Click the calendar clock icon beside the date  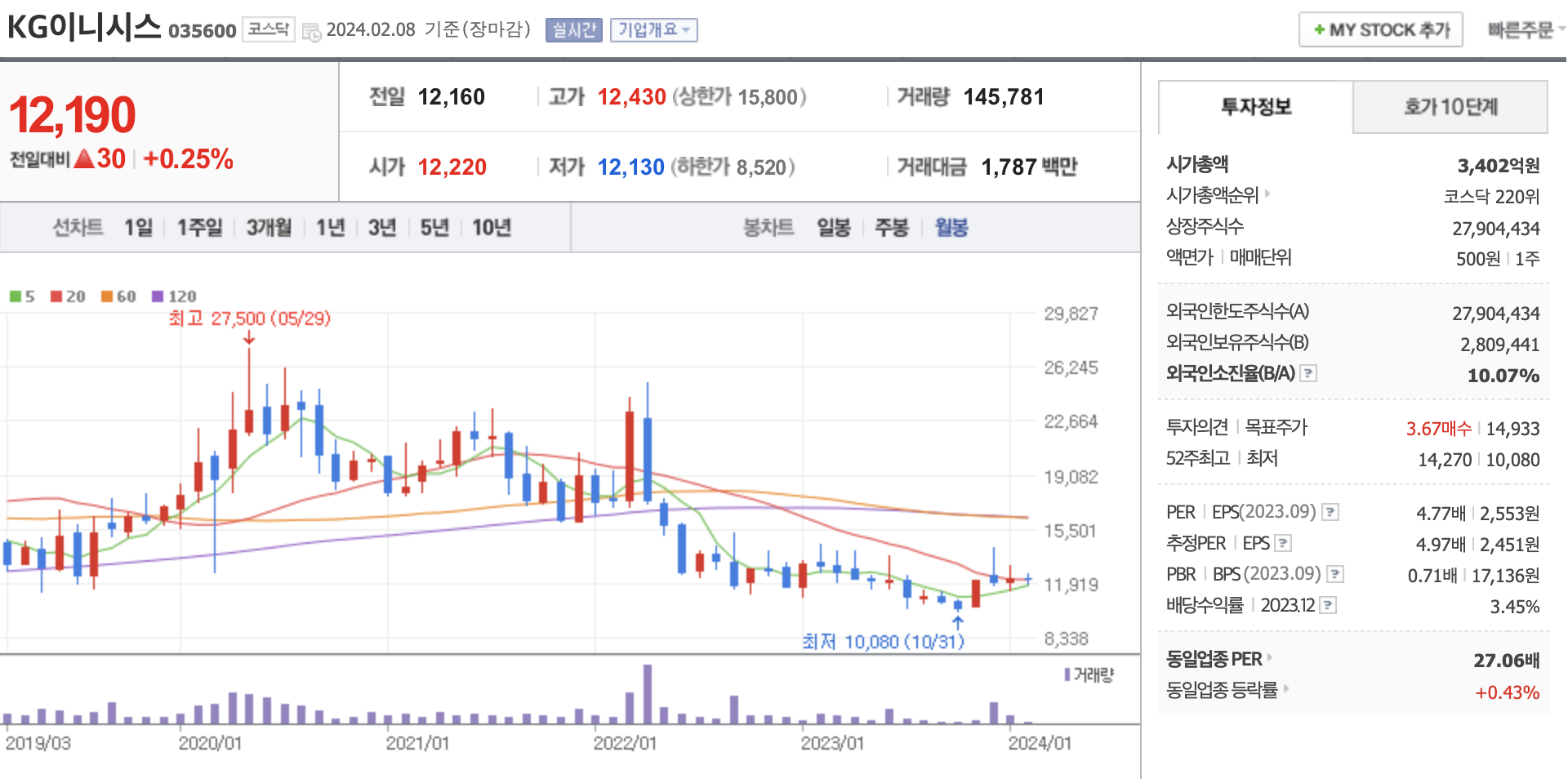[x=311, y=32]
